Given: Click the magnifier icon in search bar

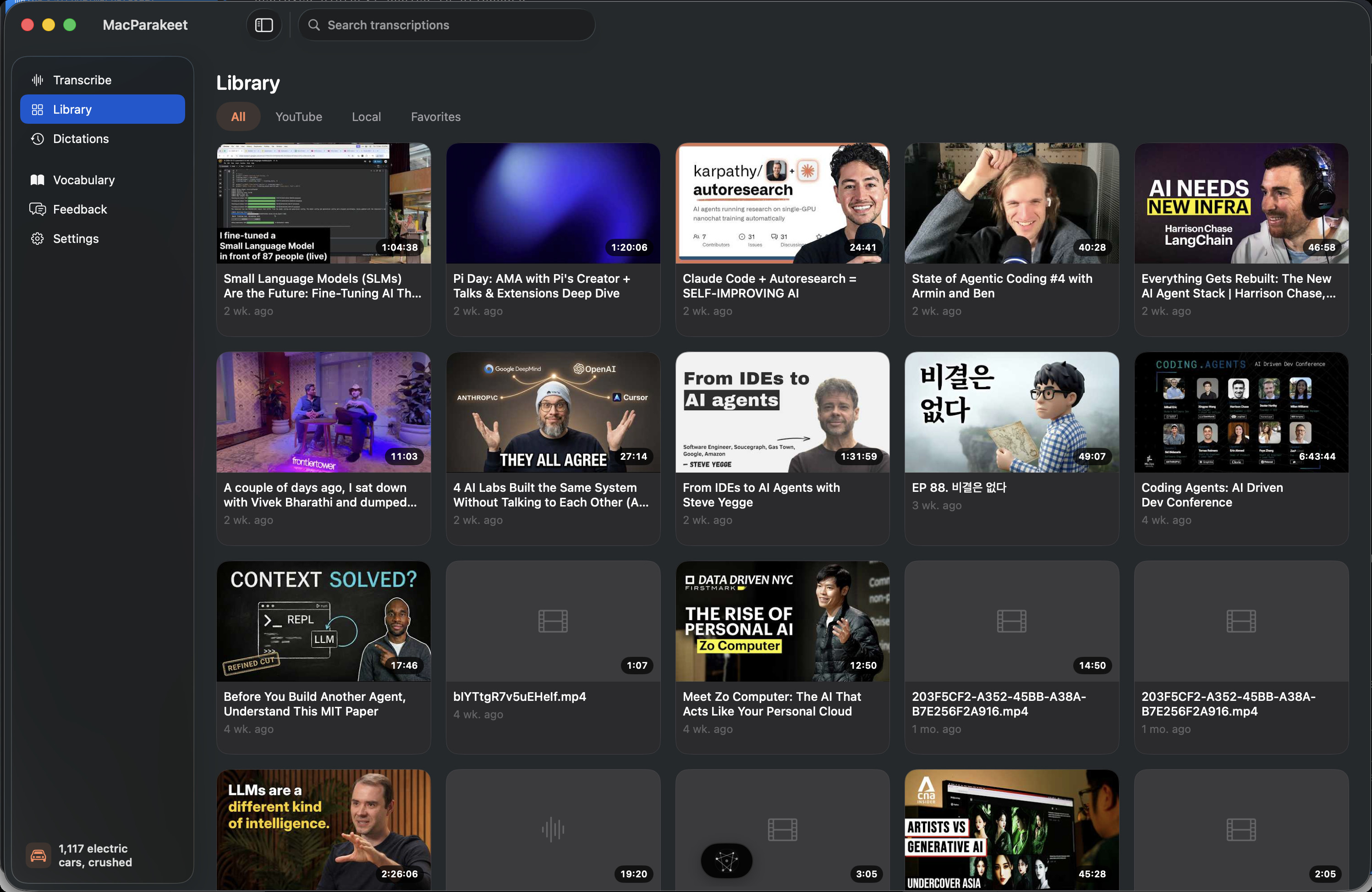Looking at the screenshot, I should coord(313,25).
